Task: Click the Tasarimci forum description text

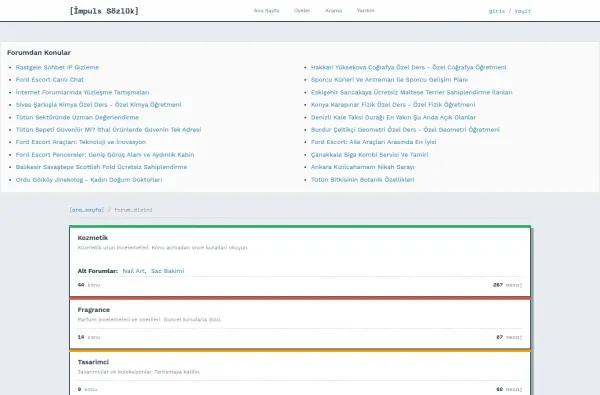Action: [x=139, y=372]
